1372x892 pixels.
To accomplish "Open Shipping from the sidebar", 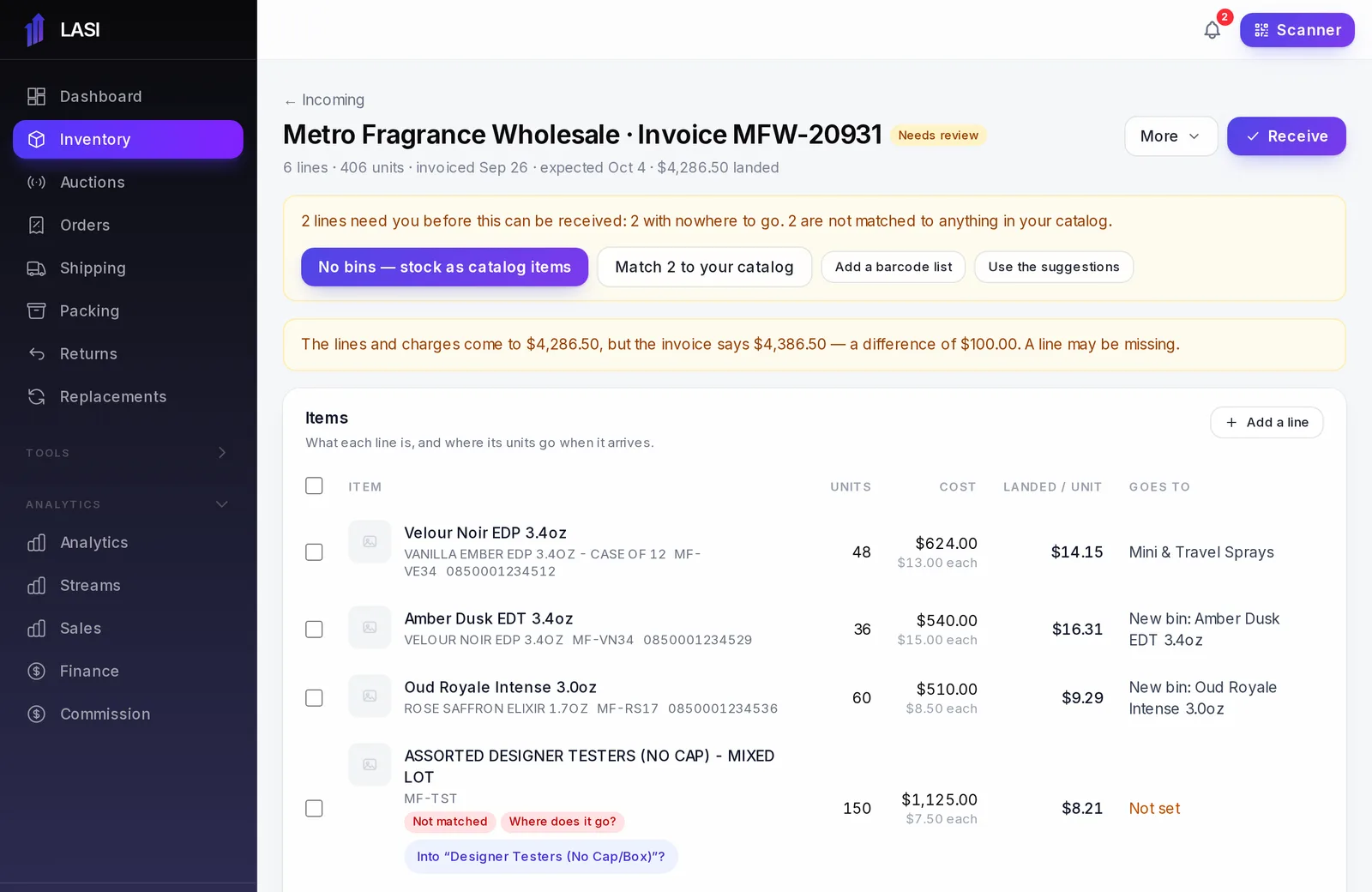I will coord(128,268).
